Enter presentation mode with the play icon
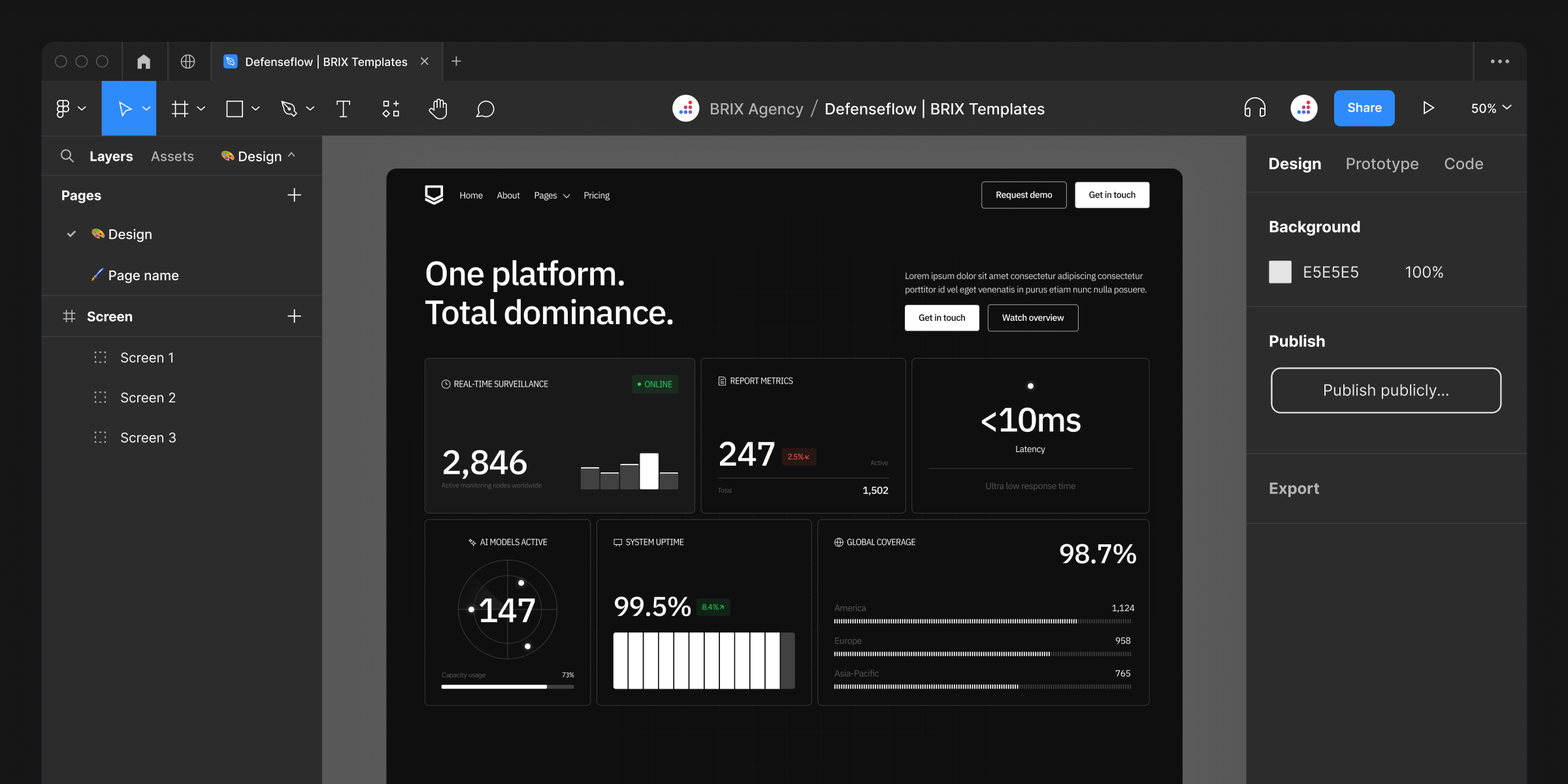This screenshot has height=784, width=1568. pyautogui.click(x=1429, y=108)
